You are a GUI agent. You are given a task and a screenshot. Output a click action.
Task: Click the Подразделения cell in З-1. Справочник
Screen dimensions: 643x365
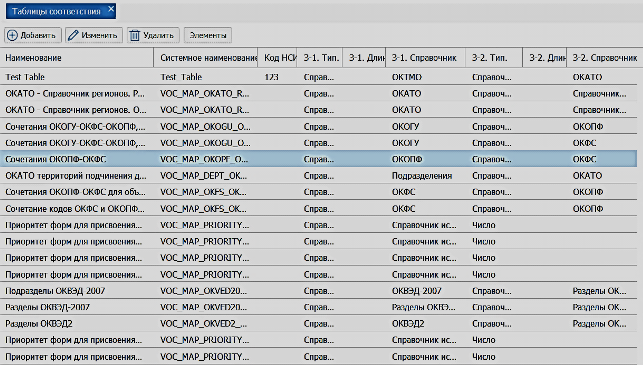click(x=422, y=176)
